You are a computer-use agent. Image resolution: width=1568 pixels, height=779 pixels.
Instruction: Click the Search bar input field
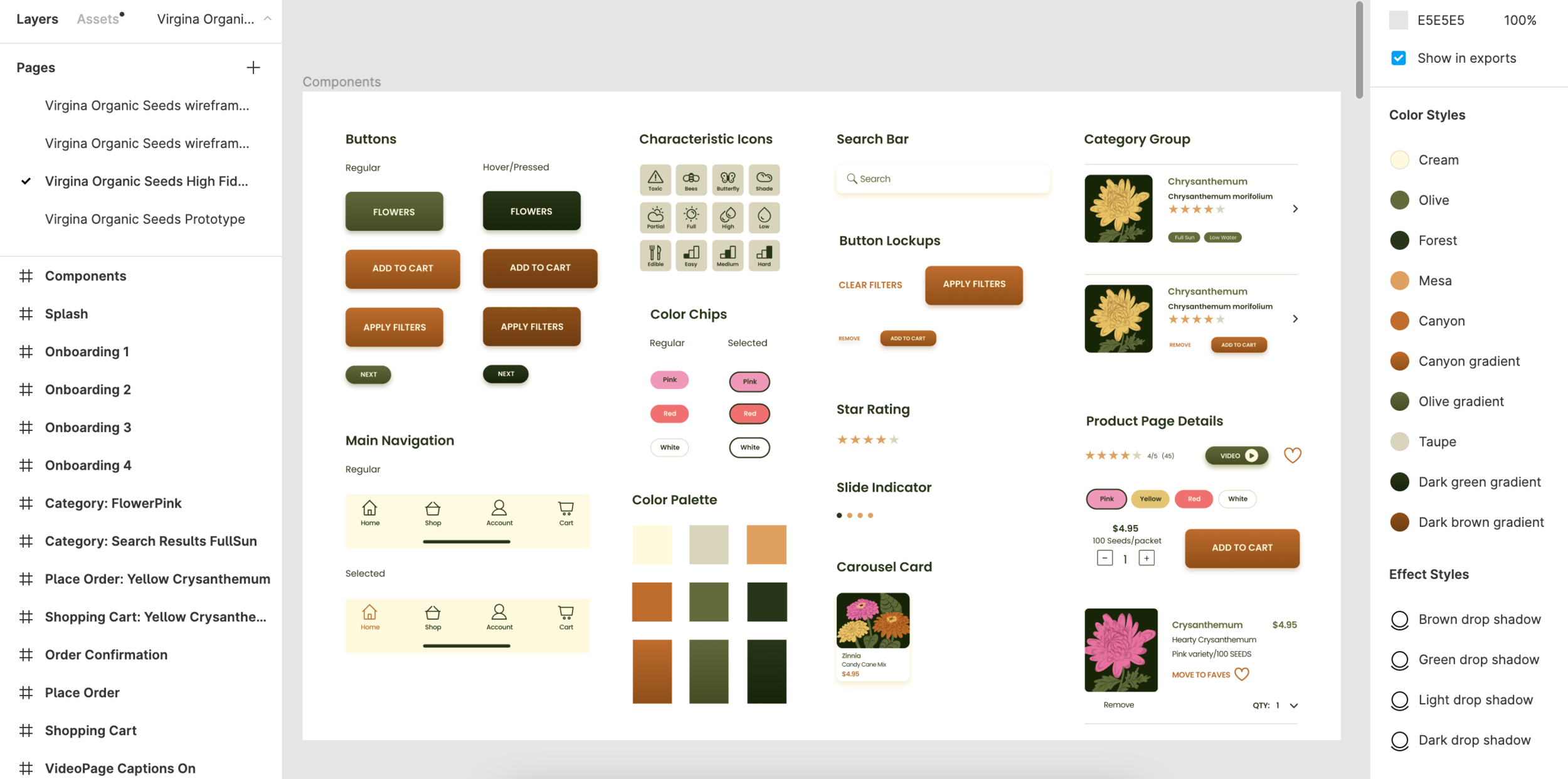pyautogui.click(x=942, y=179)
